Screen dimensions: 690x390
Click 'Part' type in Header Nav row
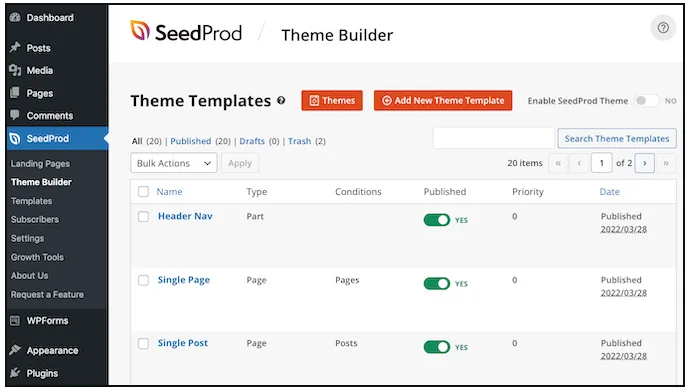click(255, 217)
